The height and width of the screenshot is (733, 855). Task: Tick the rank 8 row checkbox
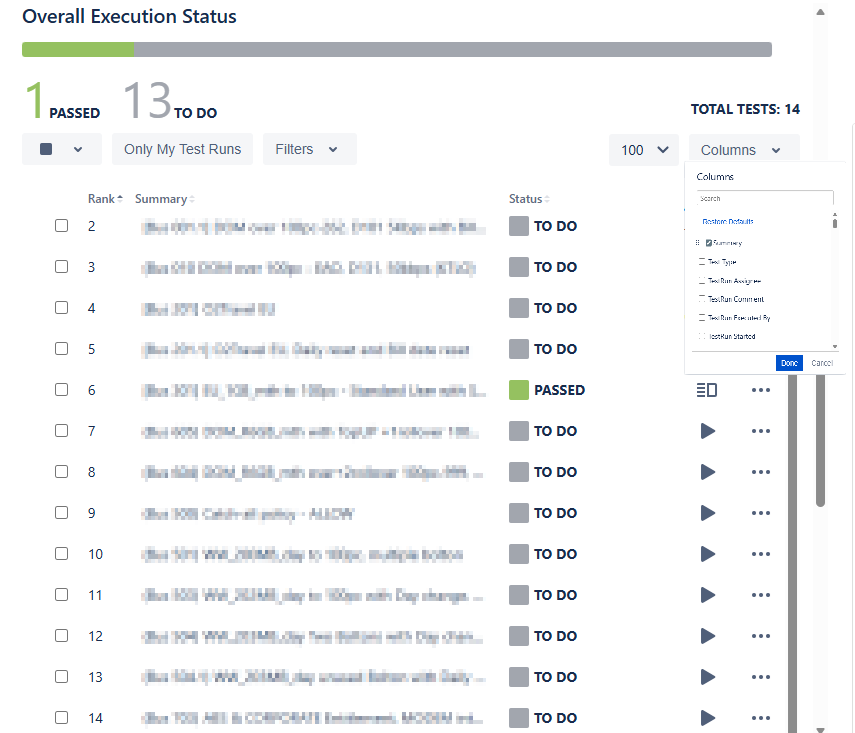tap(62, 472)
